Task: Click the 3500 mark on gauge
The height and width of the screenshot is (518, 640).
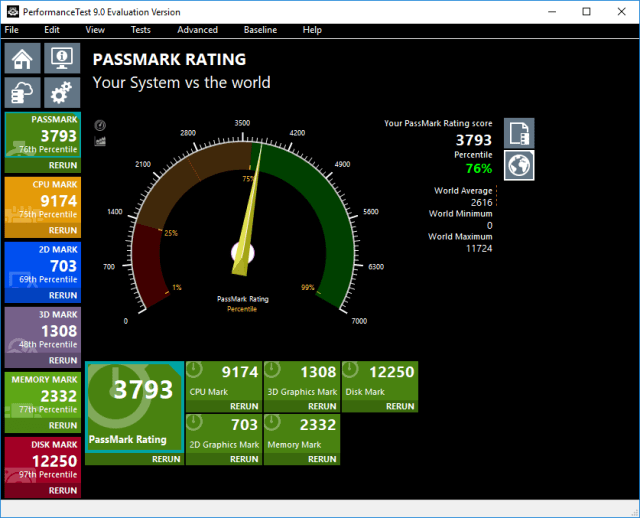Action: pos(242,123)
